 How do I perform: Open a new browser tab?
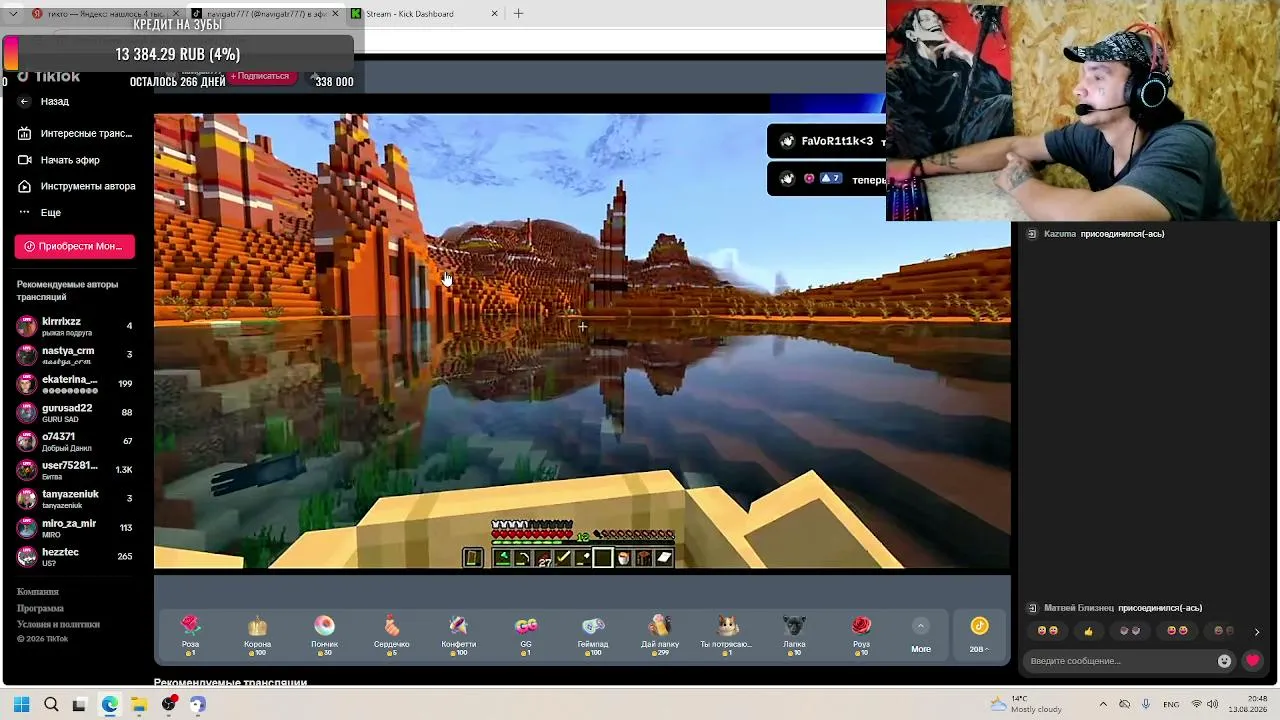click(518, 14)
